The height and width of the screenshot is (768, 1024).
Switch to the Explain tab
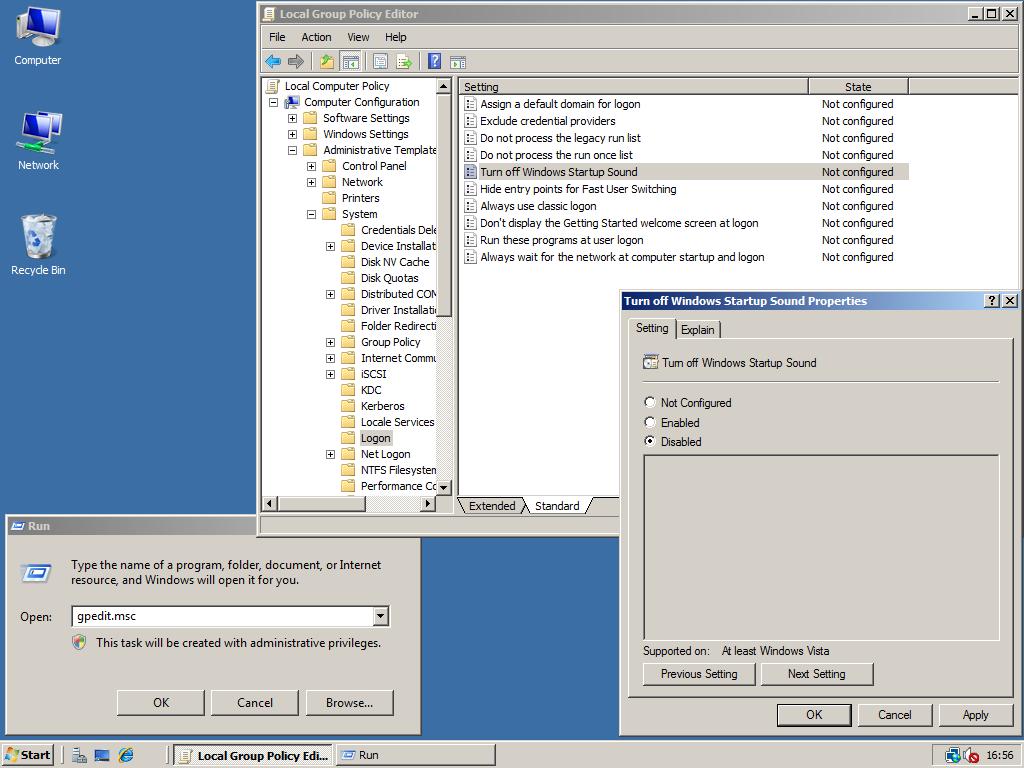697,330
